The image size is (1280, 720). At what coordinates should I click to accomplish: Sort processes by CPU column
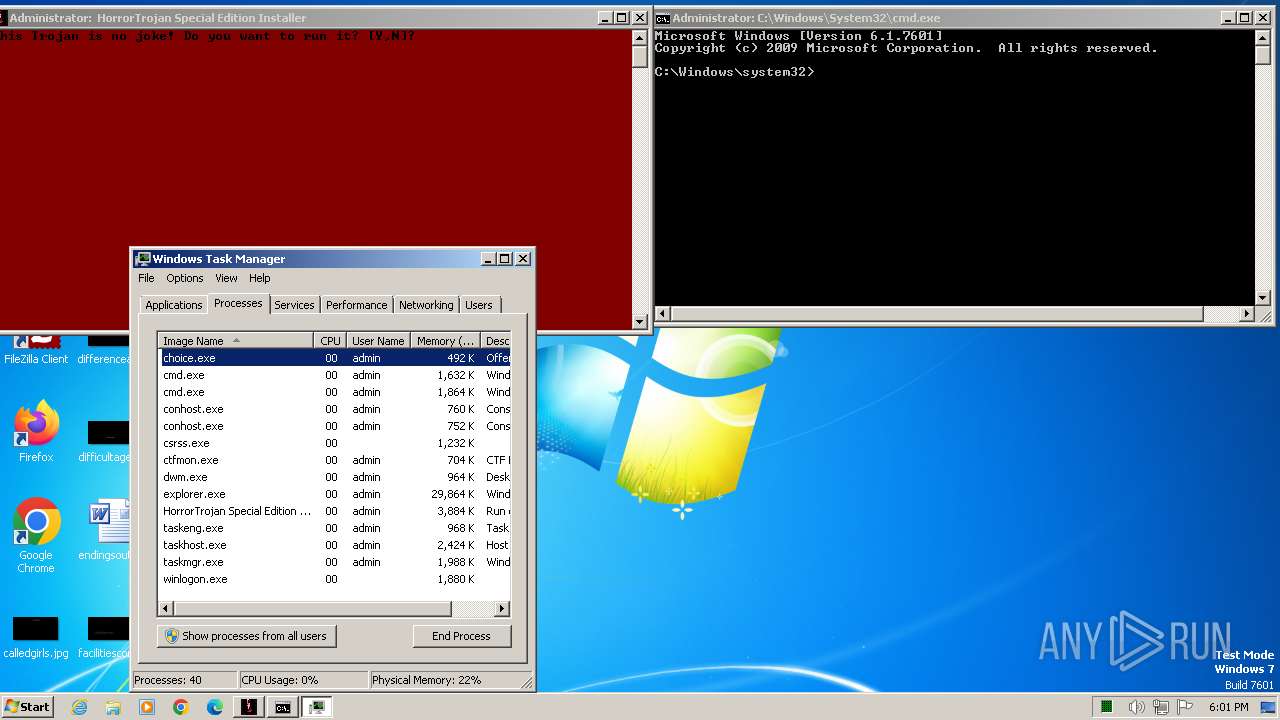tap(330, 341)
